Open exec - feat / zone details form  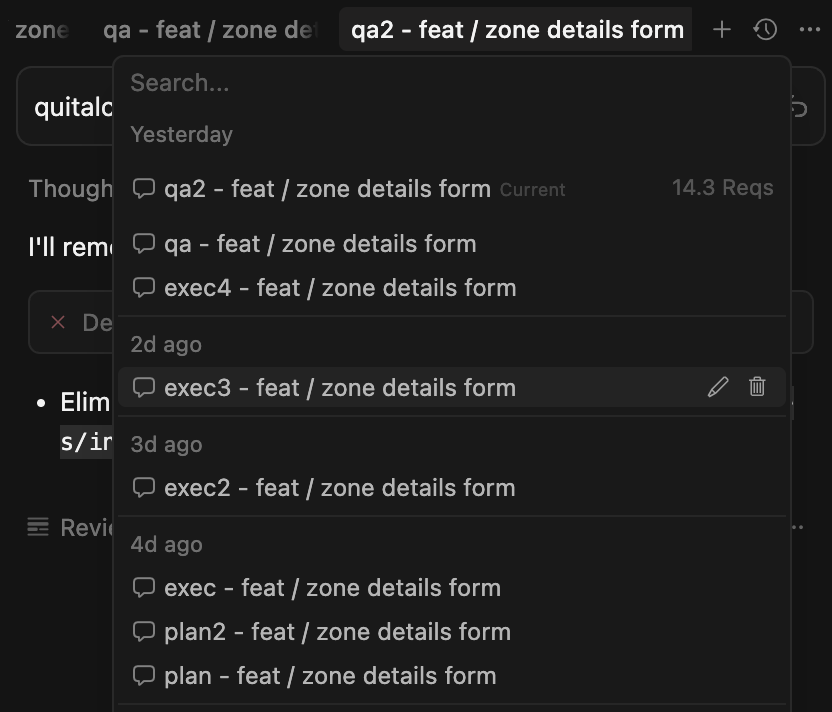coord(332,588)
